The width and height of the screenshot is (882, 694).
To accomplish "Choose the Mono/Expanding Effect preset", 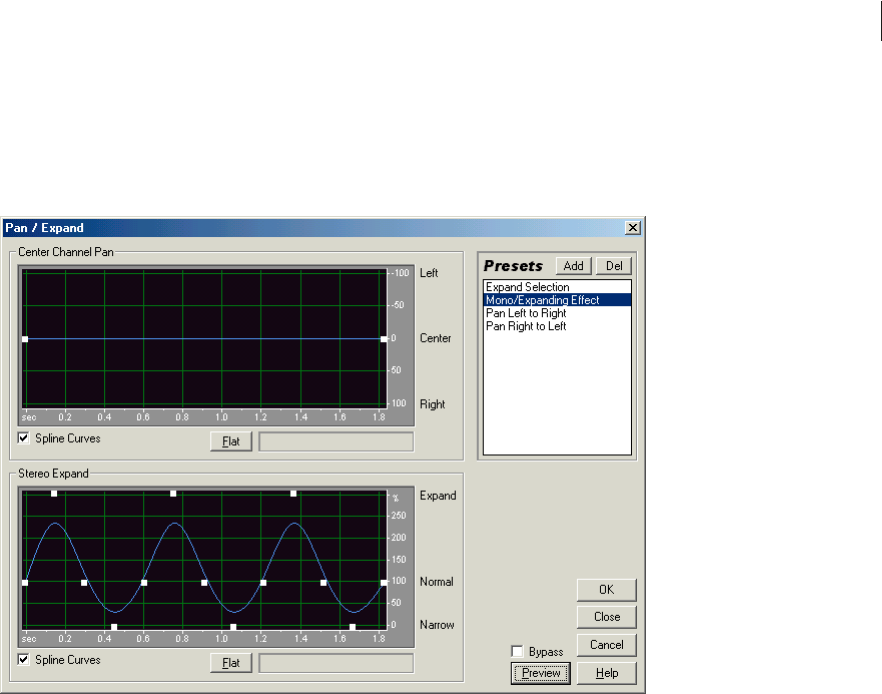I will tap(541, 300).
